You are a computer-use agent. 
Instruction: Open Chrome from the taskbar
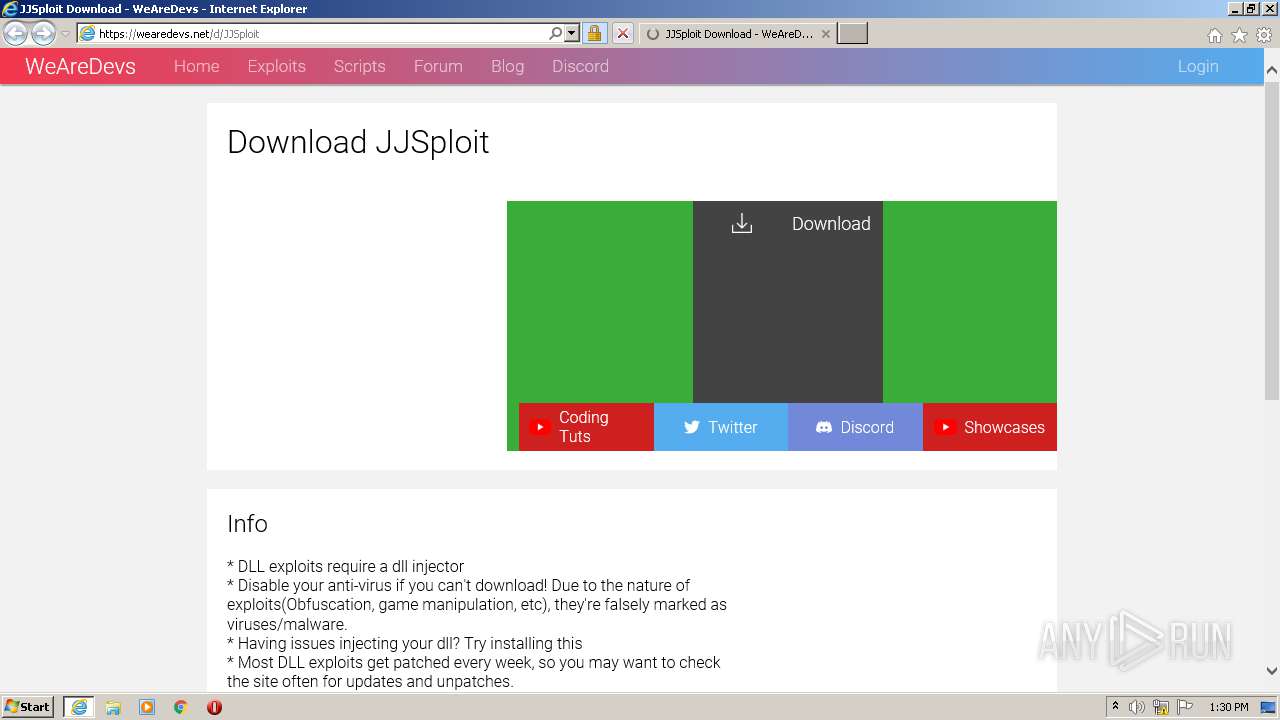[180, 707]
